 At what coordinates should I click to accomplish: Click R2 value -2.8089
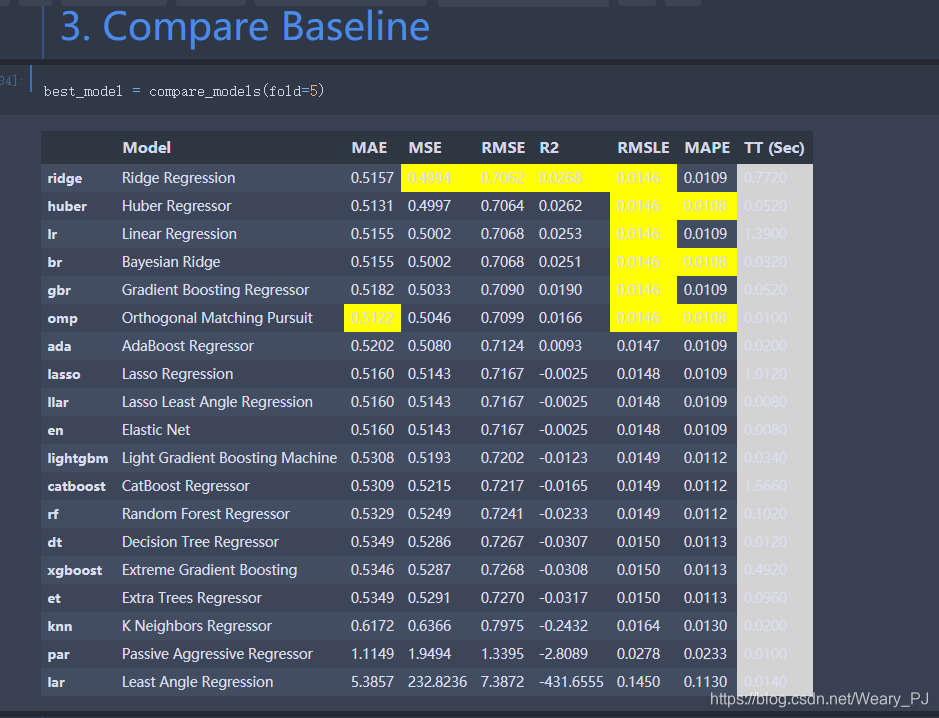[x=563, y=654]
